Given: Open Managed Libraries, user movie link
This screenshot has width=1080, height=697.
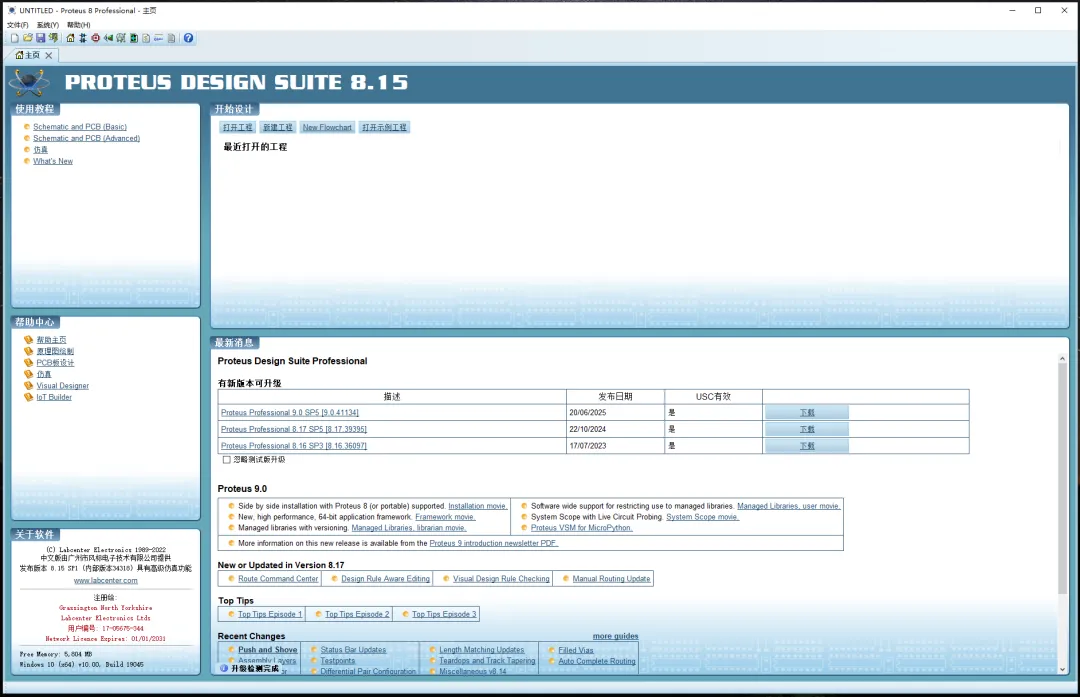Looking at the screenshot, I should coord(789,506).
